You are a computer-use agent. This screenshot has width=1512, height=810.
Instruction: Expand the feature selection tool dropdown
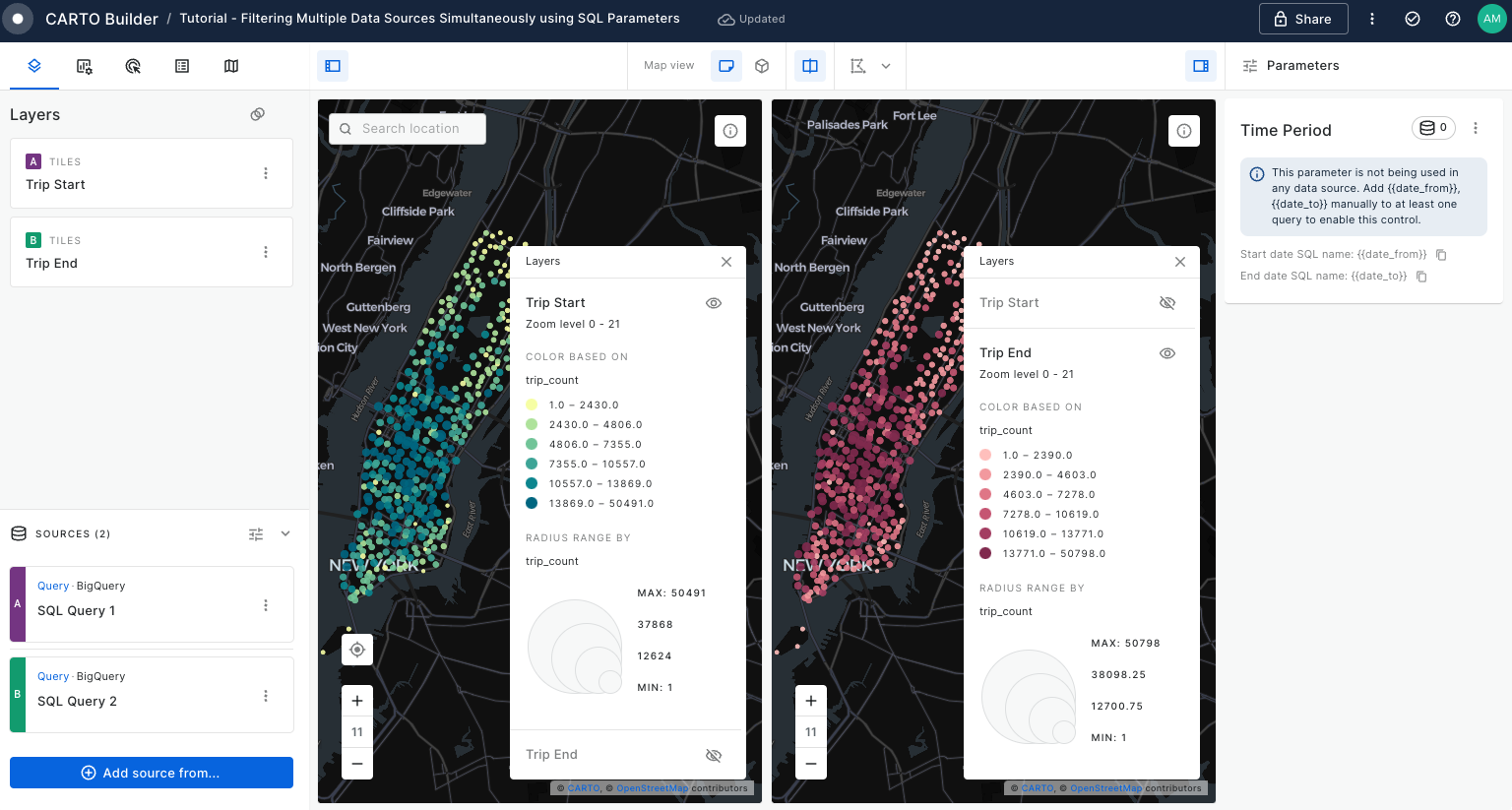pyautogui.click(x=886, y=66)
